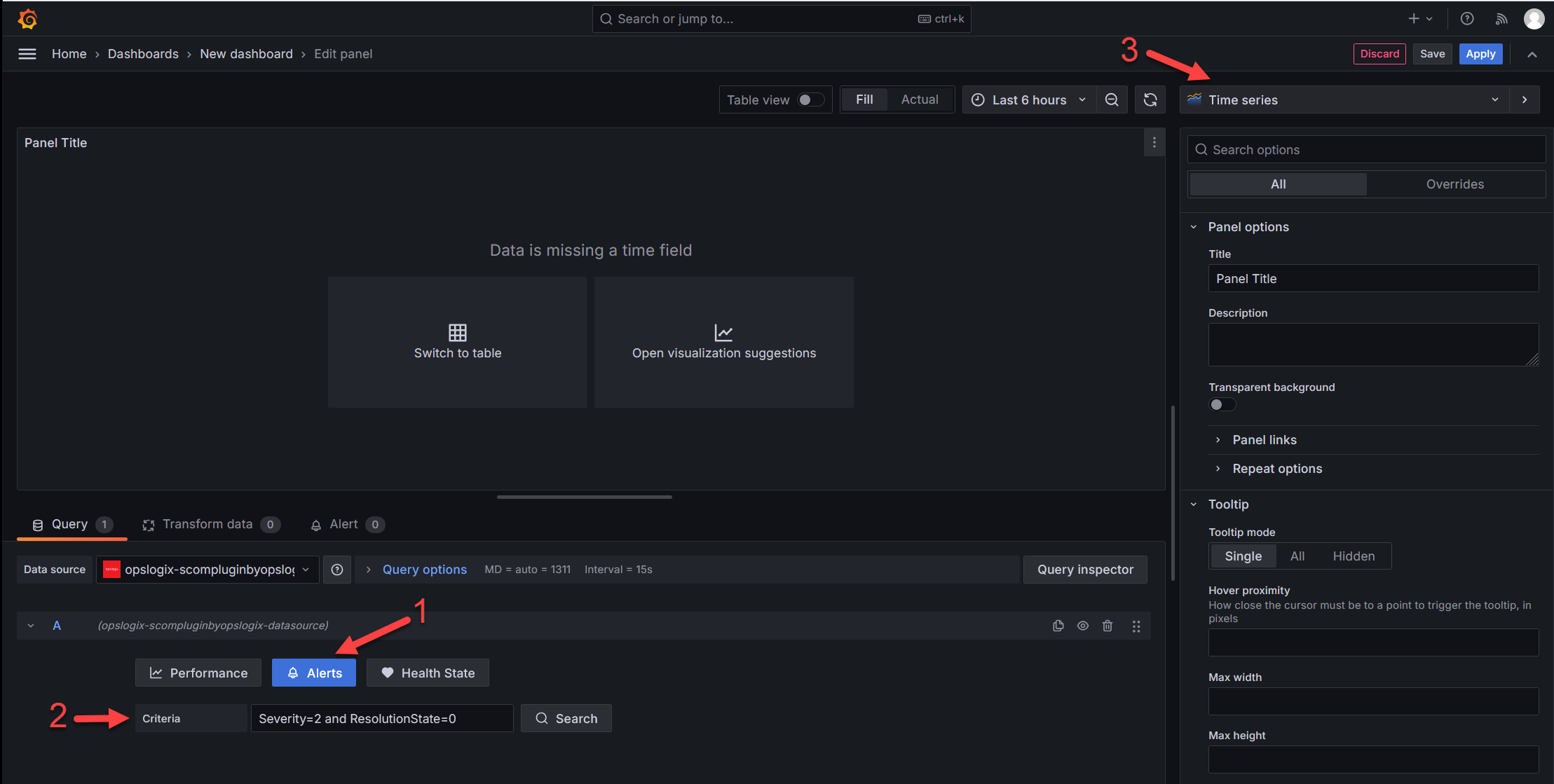Click the Criteria query input field

pos(381,719)
